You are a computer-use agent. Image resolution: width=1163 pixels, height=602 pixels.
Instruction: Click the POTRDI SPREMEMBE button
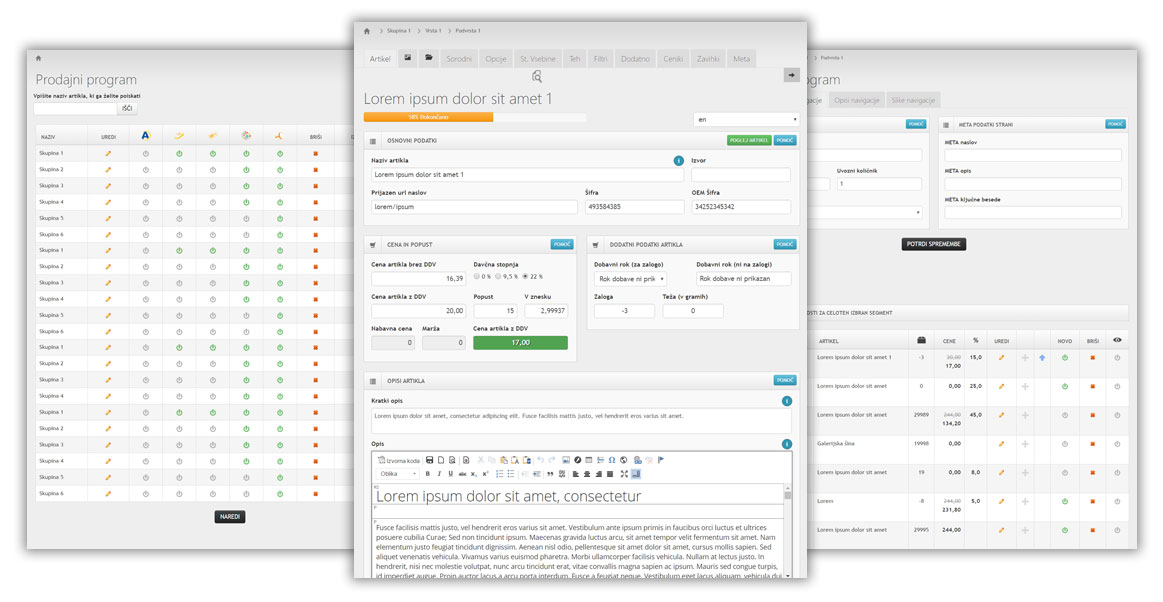coord(934,244)
